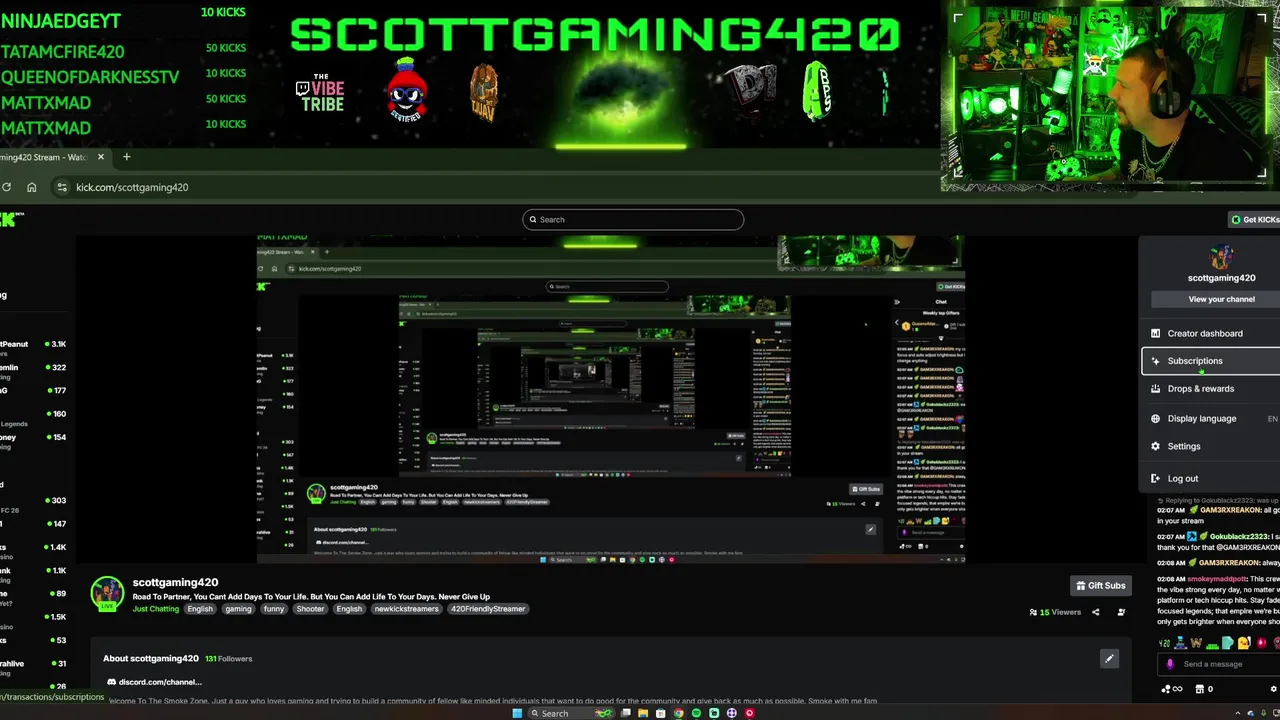Click the smokeymaddpott username in chat
The width and height of the screenshot is (1280, 720).
(1218, 579)
